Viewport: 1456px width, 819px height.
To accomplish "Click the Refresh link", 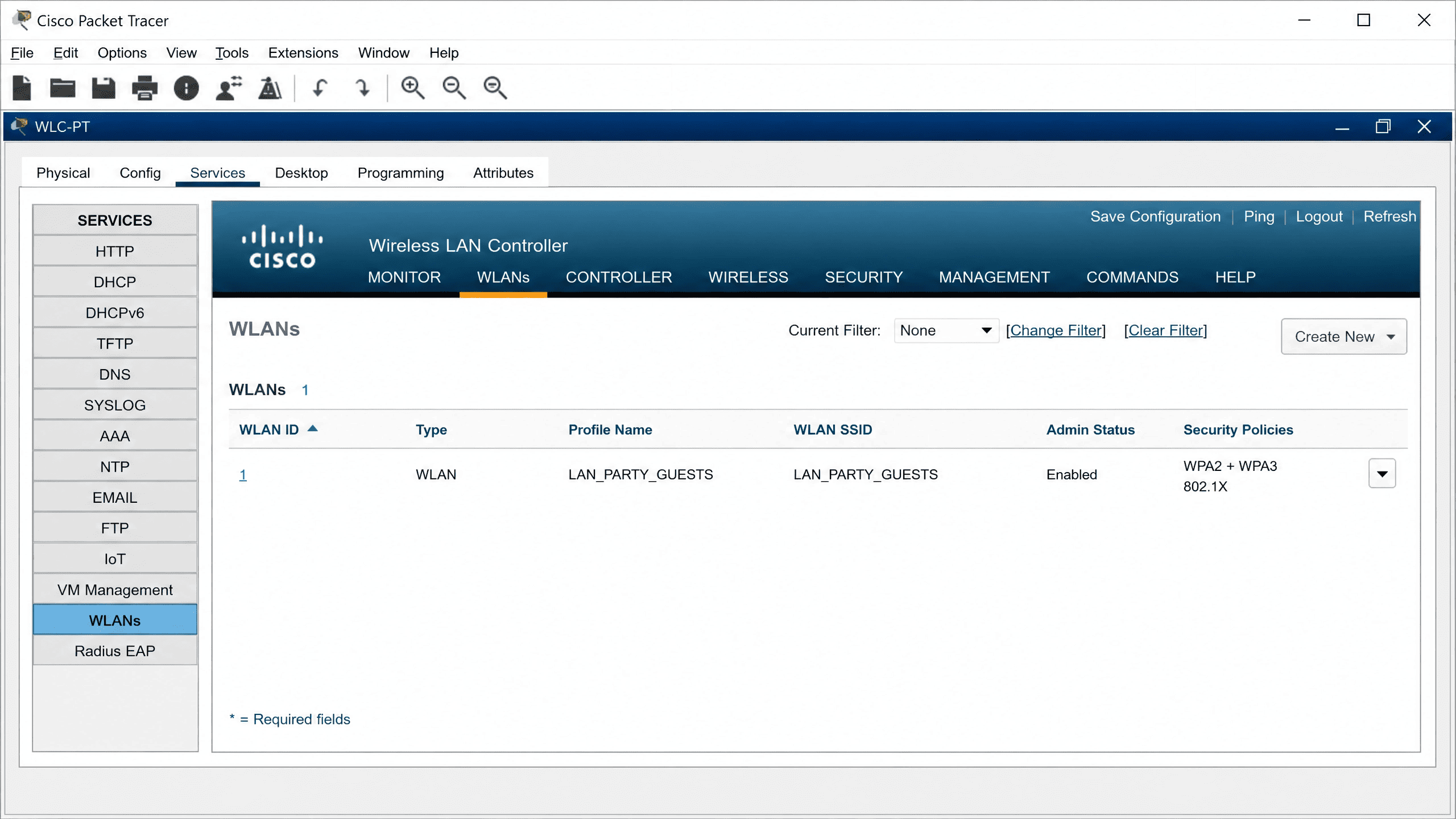I will tap(1389, 217).
